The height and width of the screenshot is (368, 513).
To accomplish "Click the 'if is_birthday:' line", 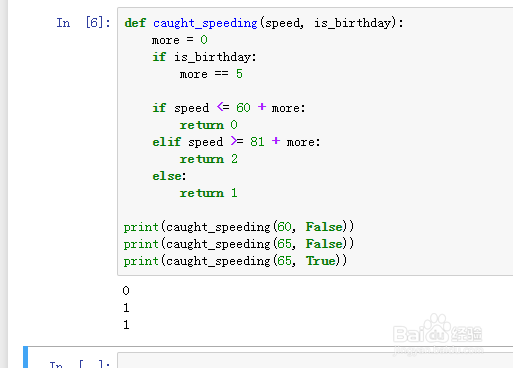I will (204, 57).
